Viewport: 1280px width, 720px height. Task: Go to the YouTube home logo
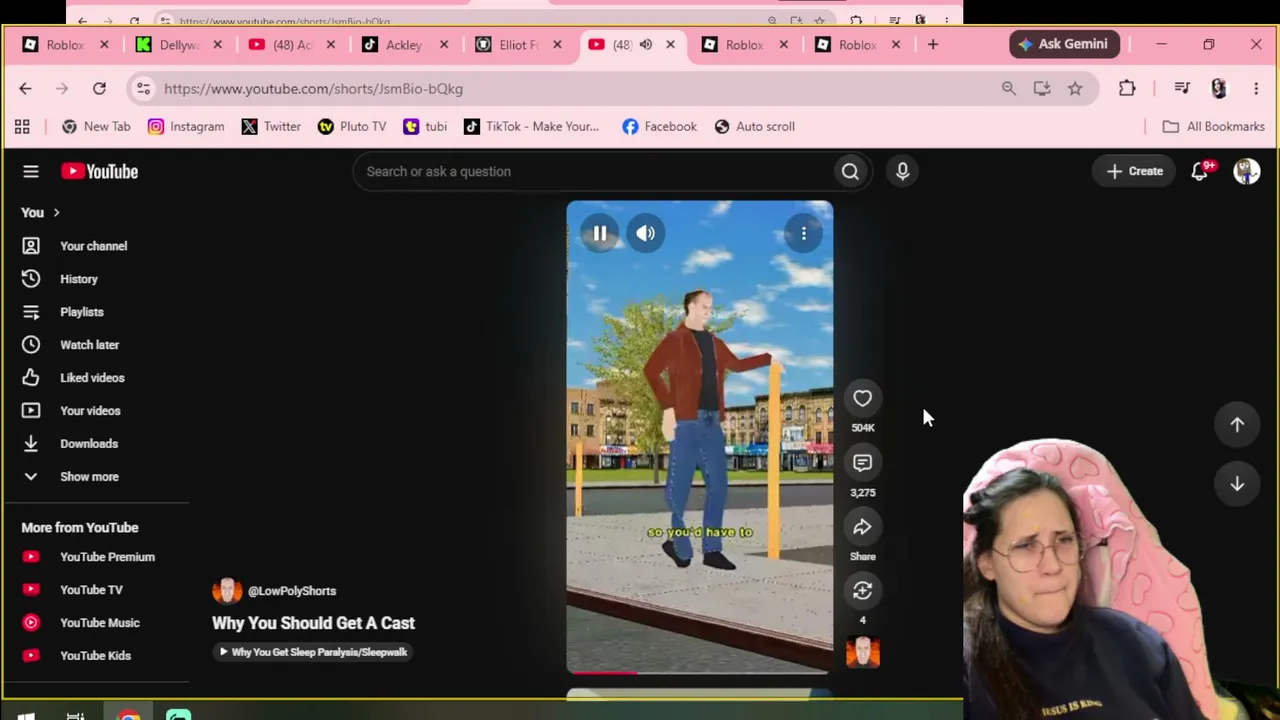(x=99, y=171)
